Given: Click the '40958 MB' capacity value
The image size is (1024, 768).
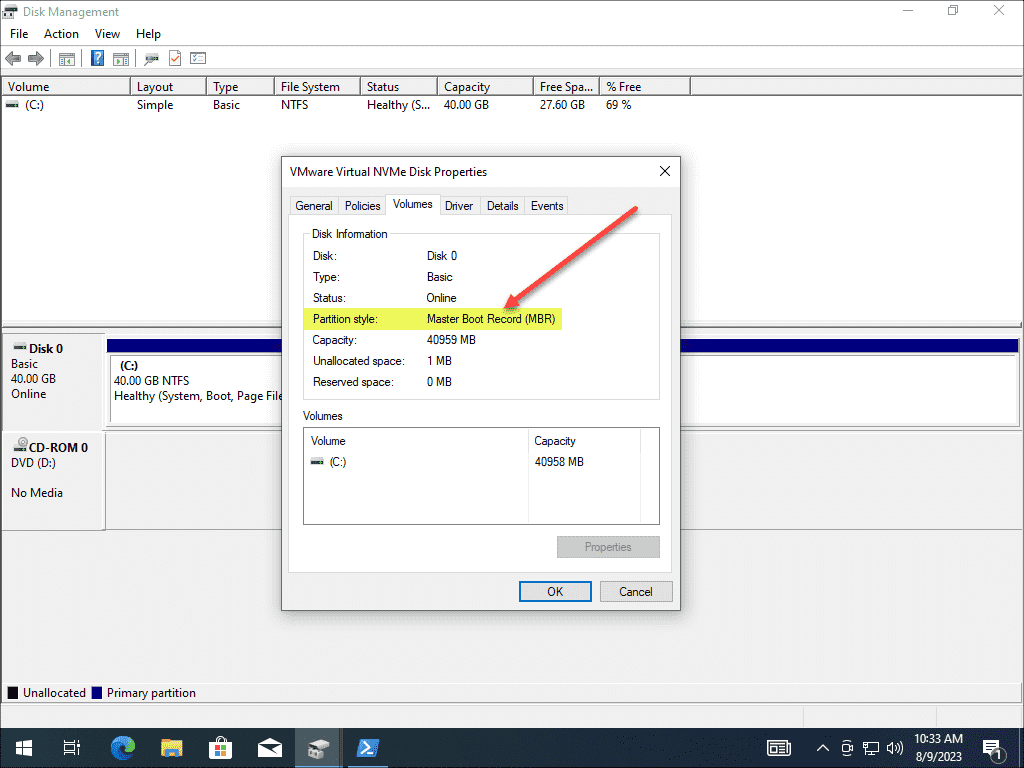Looking at the screenshot, I should pyautogui.click(x=559, y=462).
